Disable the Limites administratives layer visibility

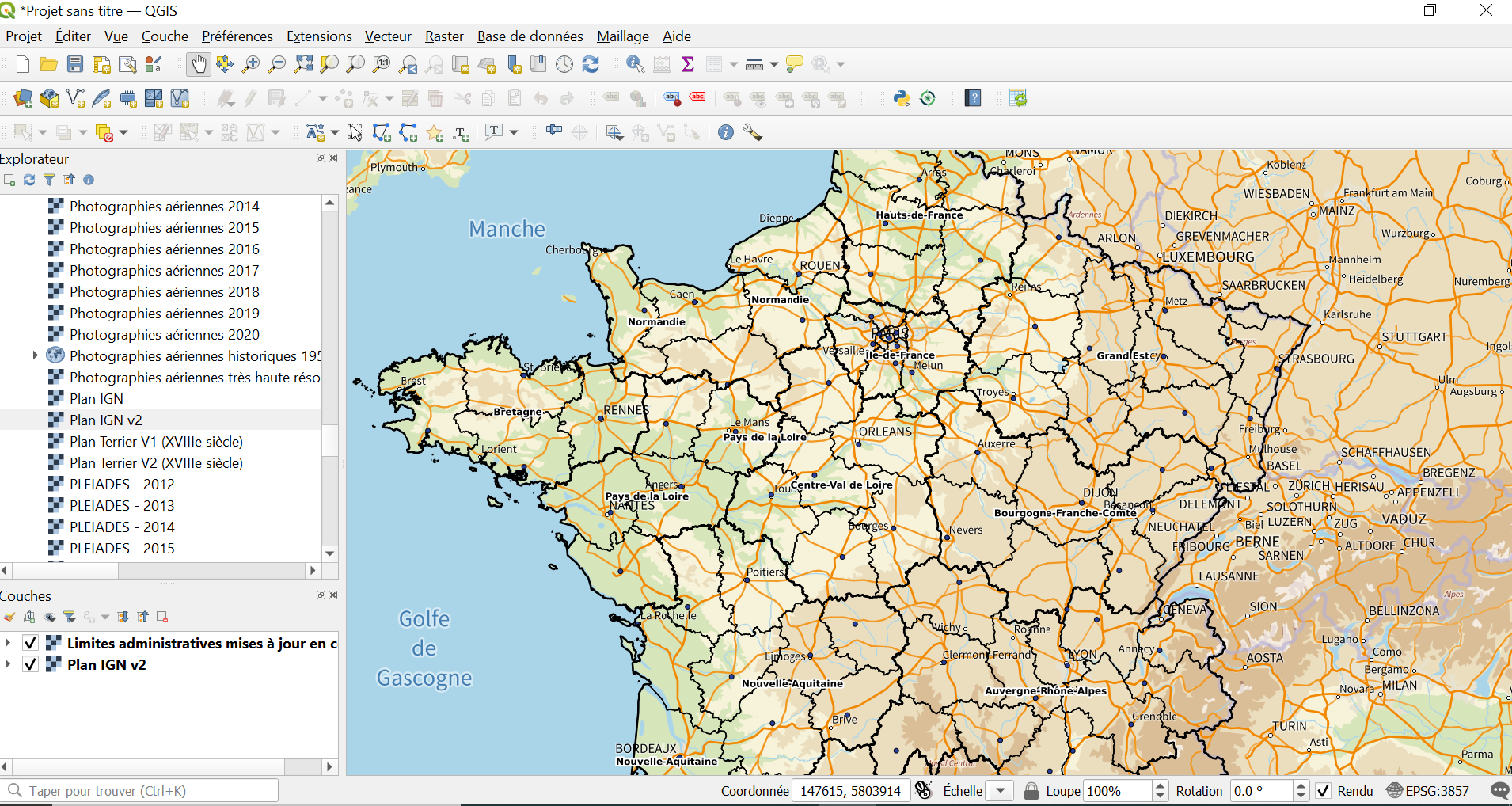click(x=30, y=643)
